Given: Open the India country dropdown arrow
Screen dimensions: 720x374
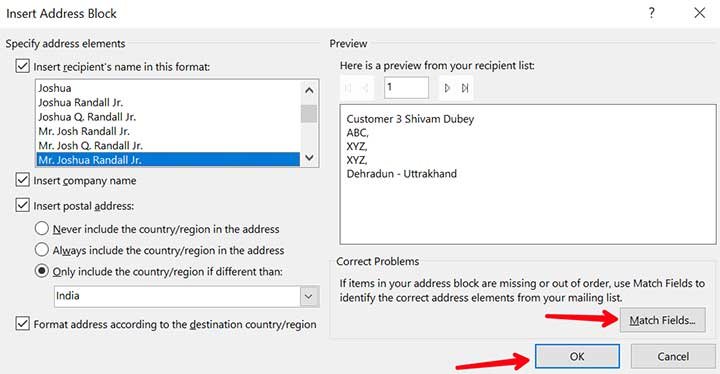Looking at the screenshot, I should [x=309, y=296].
